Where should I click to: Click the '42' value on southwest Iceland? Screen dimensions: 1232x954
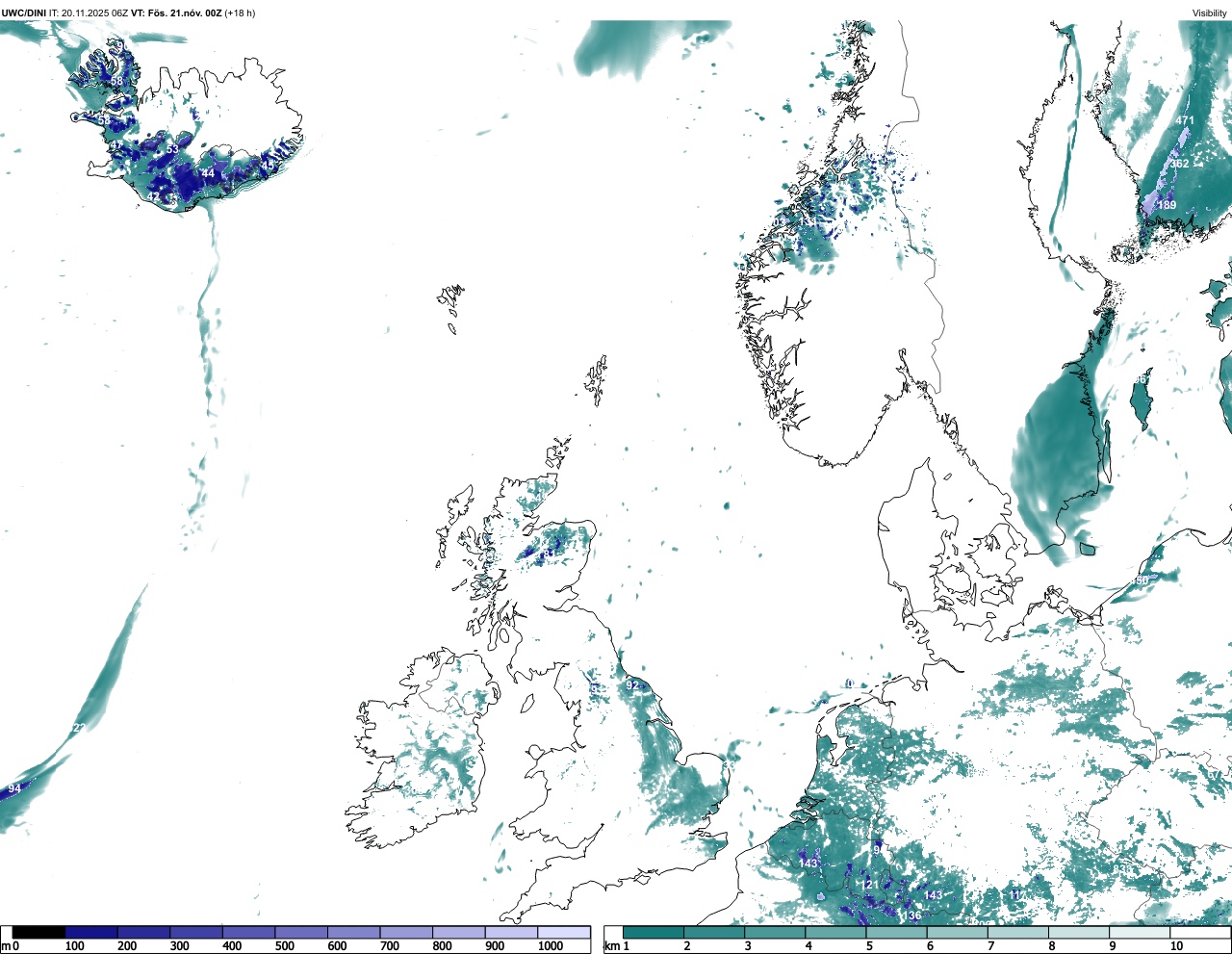[153, 197]
